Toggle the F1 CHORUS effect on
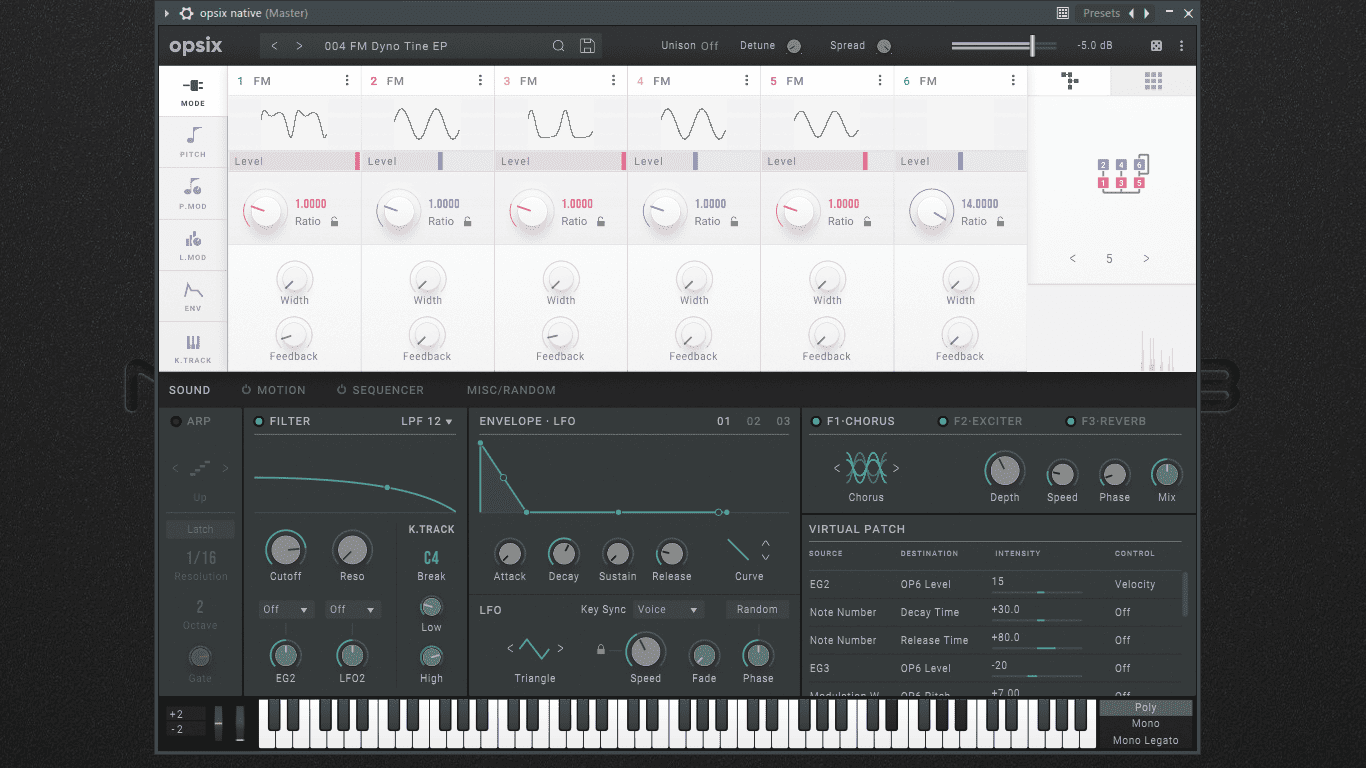The height and width of the screenshot is (768, 1366). click(x=816, y=422)
